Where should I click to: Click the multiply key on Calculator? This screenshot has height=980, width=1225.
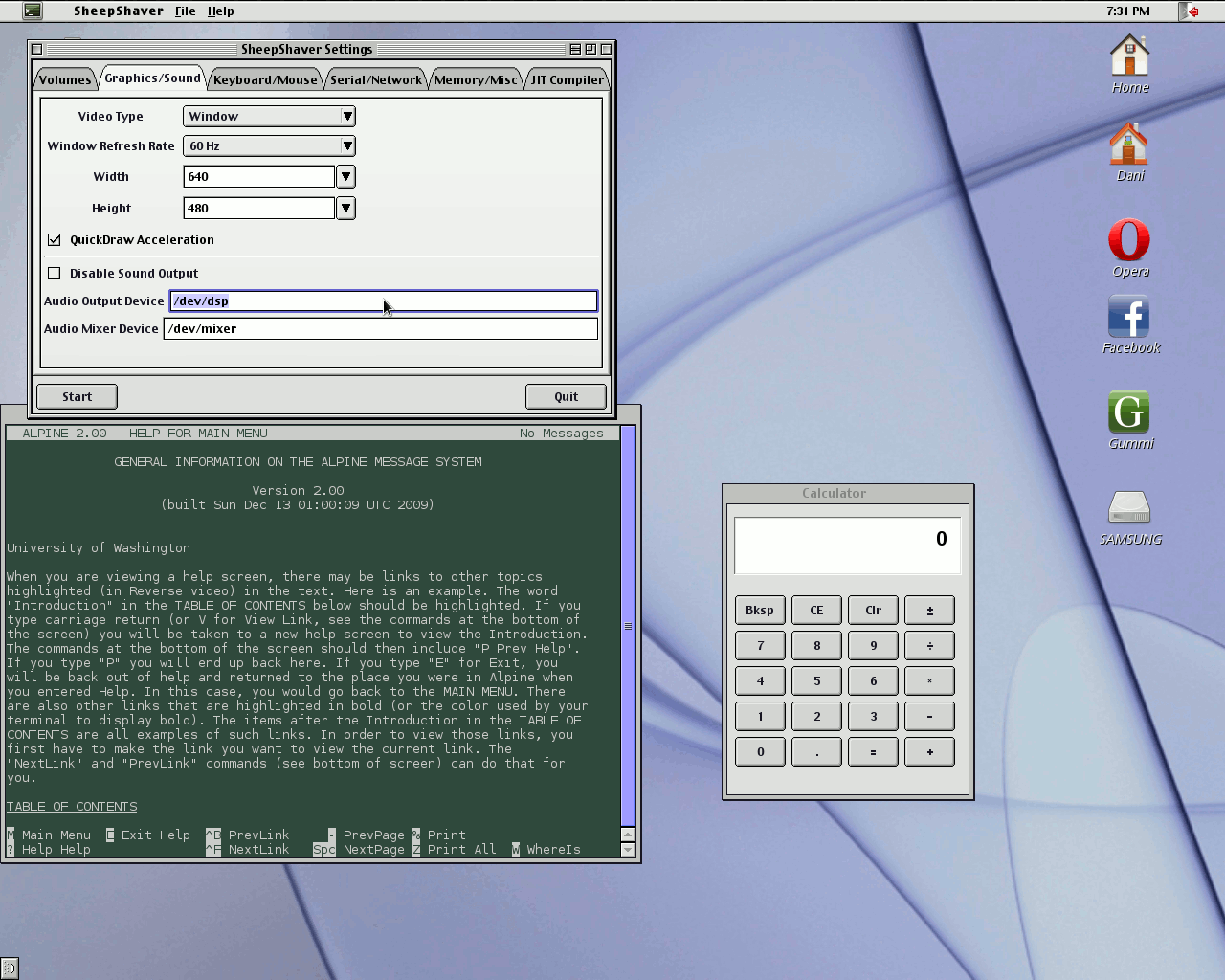tap(929, 681)
